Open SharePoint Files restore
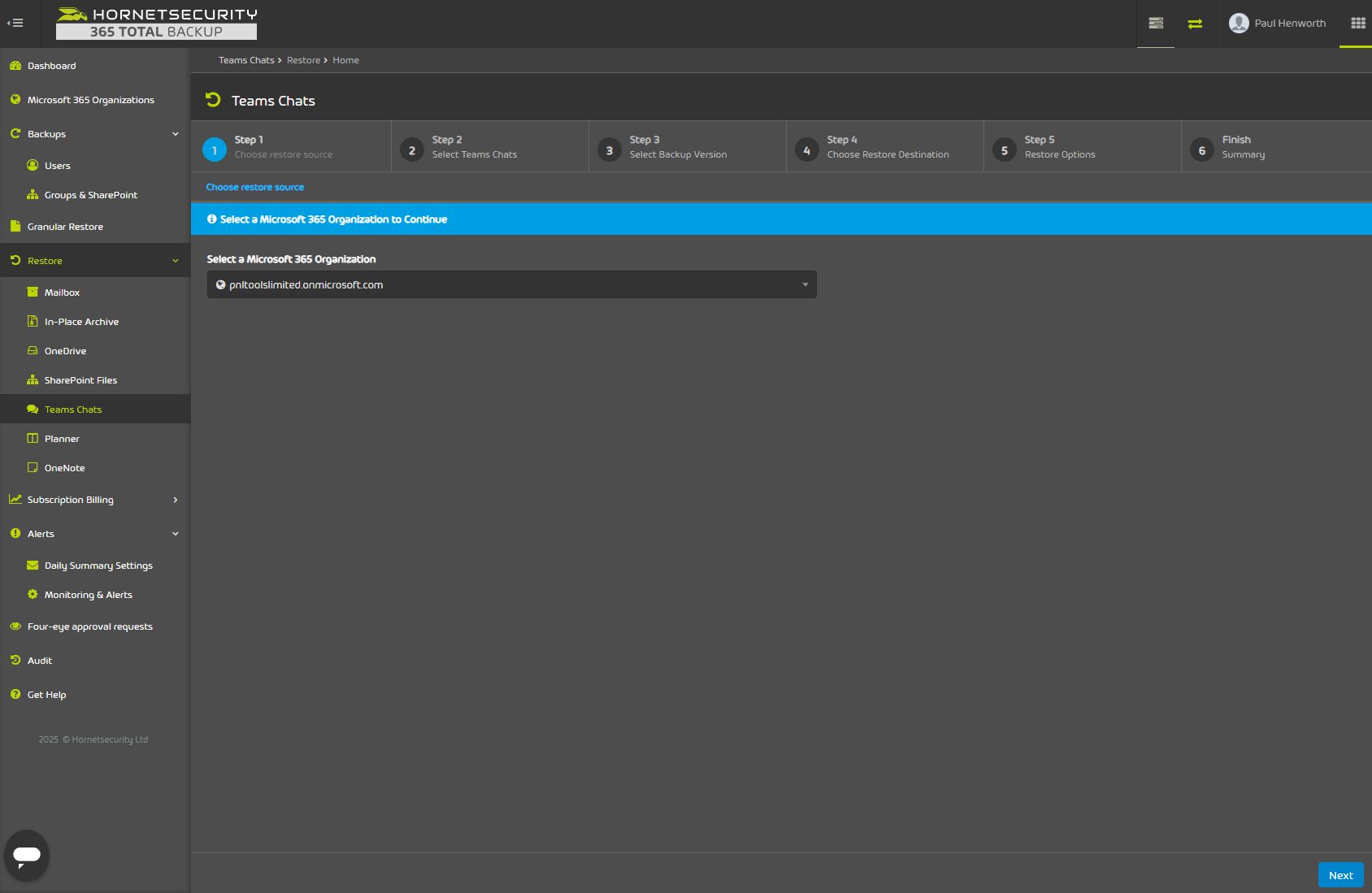1372x893 pixels. 80,380
